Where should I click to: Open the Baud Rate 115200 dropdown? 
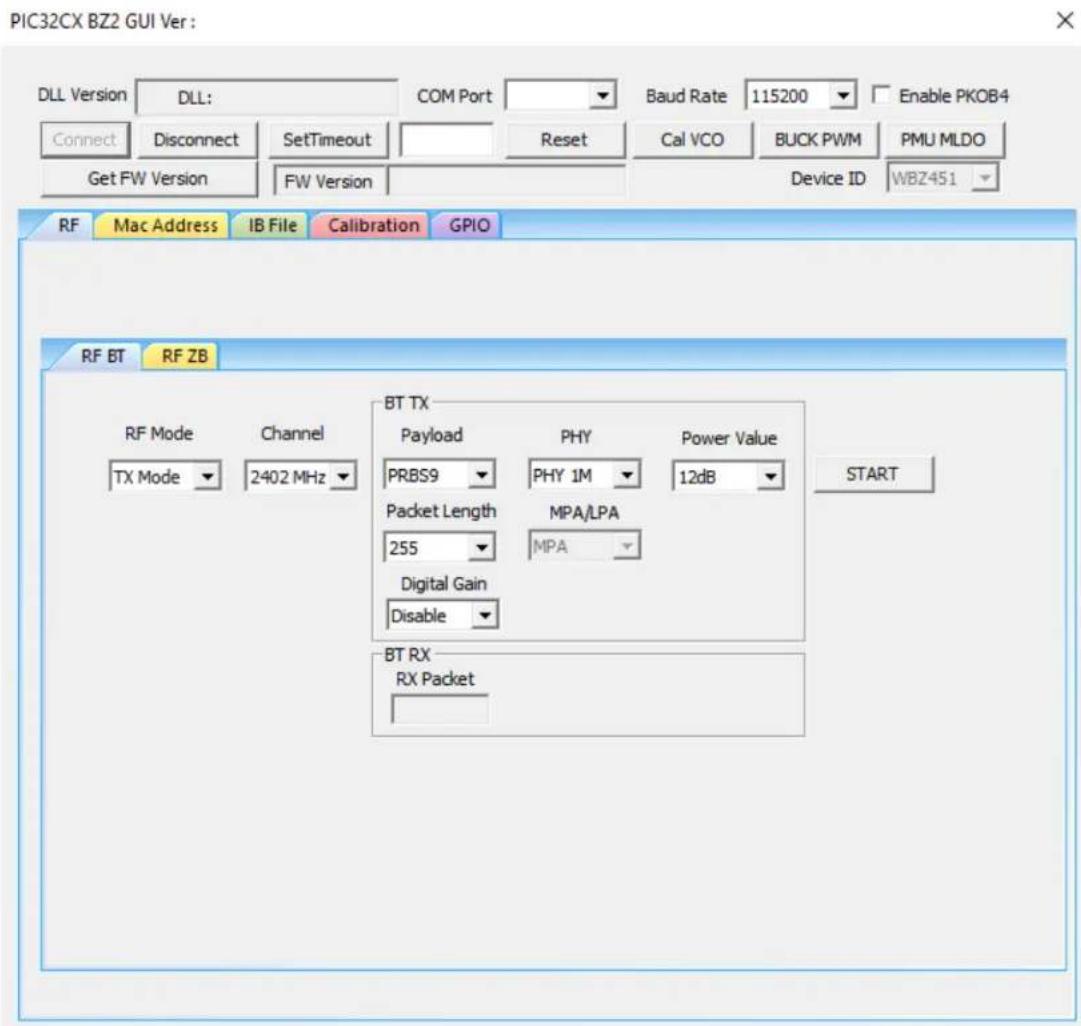(x=800, y=95)
